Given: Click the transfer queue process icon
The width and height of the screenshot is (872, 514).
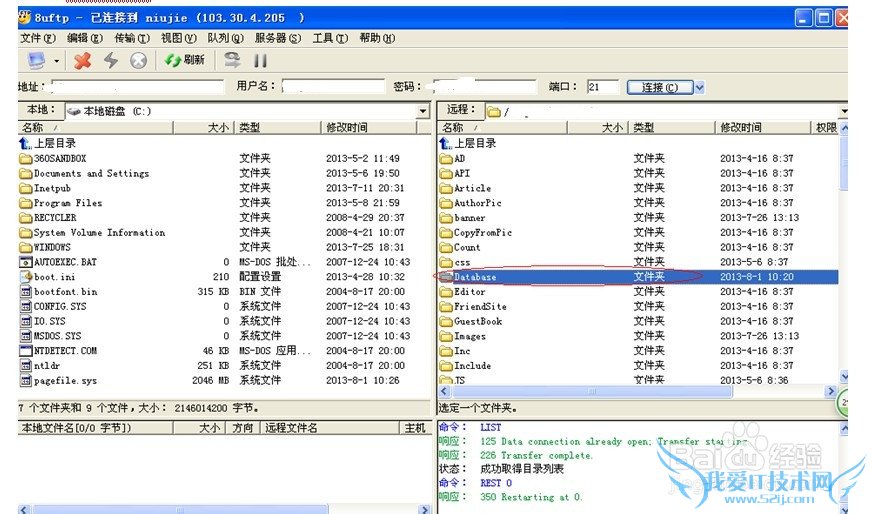Looking at the screenshot, I should tap(232, 60).
